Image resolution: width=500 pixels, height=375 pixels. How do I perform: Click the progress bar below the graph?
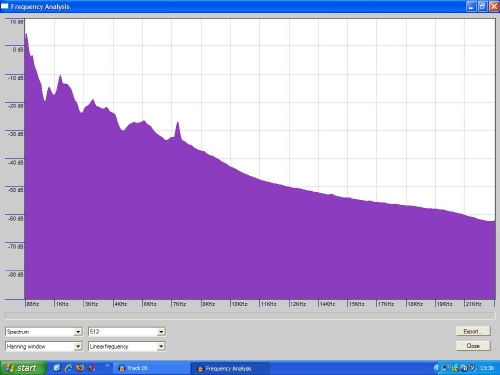point(250,315)
